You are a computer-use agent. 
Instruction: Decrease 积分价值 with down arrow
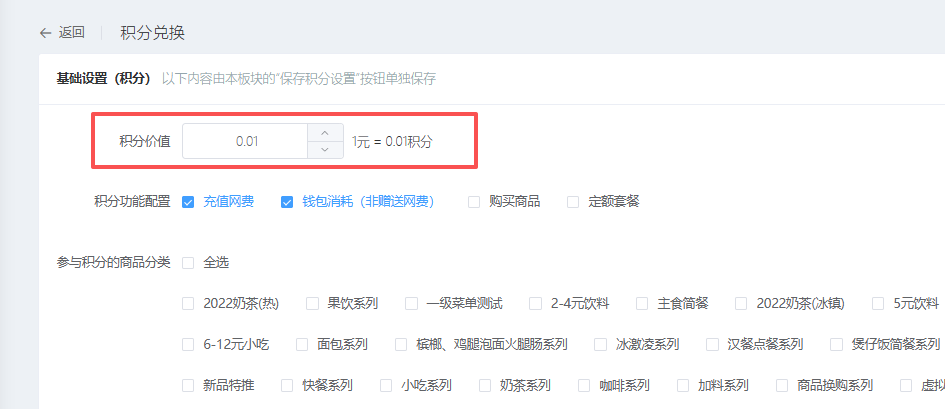(325, 149)
